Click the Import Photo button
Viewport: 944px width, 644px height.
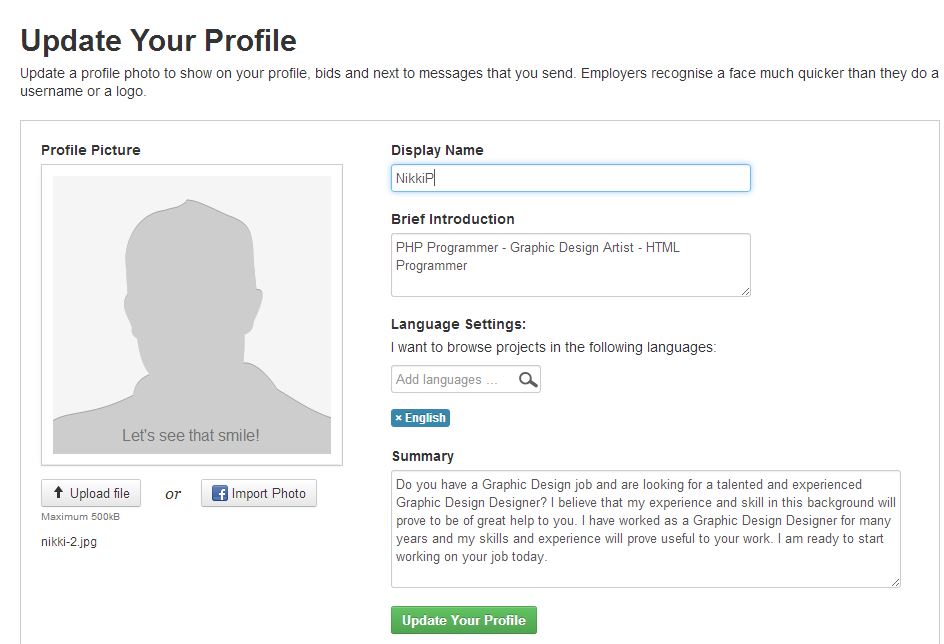pyautogui.click(x=259, y=493)
